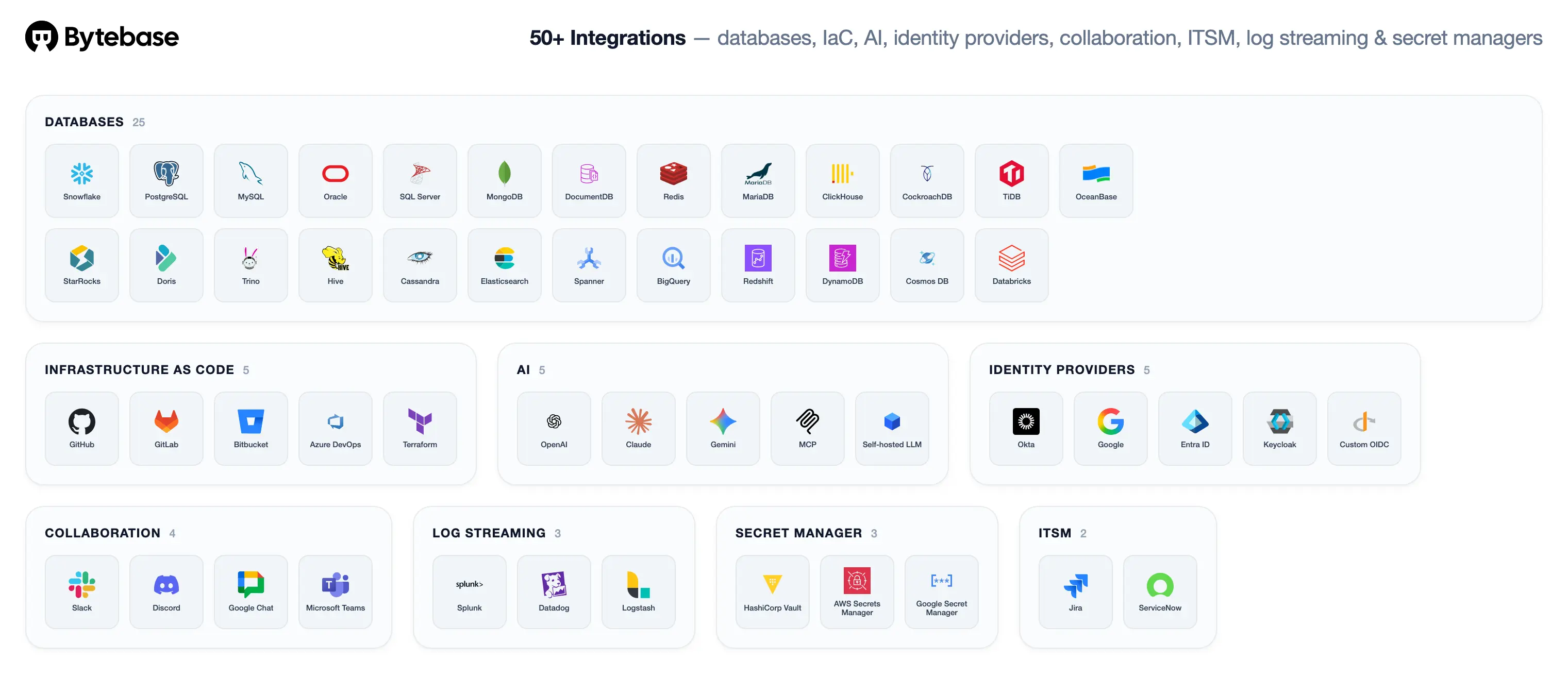Click the Google Chat card
This screenshot has width=1568, height=677.
[251, 592]
